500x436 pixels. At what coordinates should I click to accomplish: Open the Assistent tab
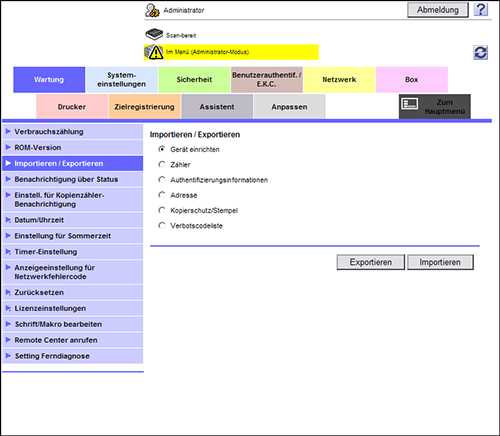click(217, 107)
